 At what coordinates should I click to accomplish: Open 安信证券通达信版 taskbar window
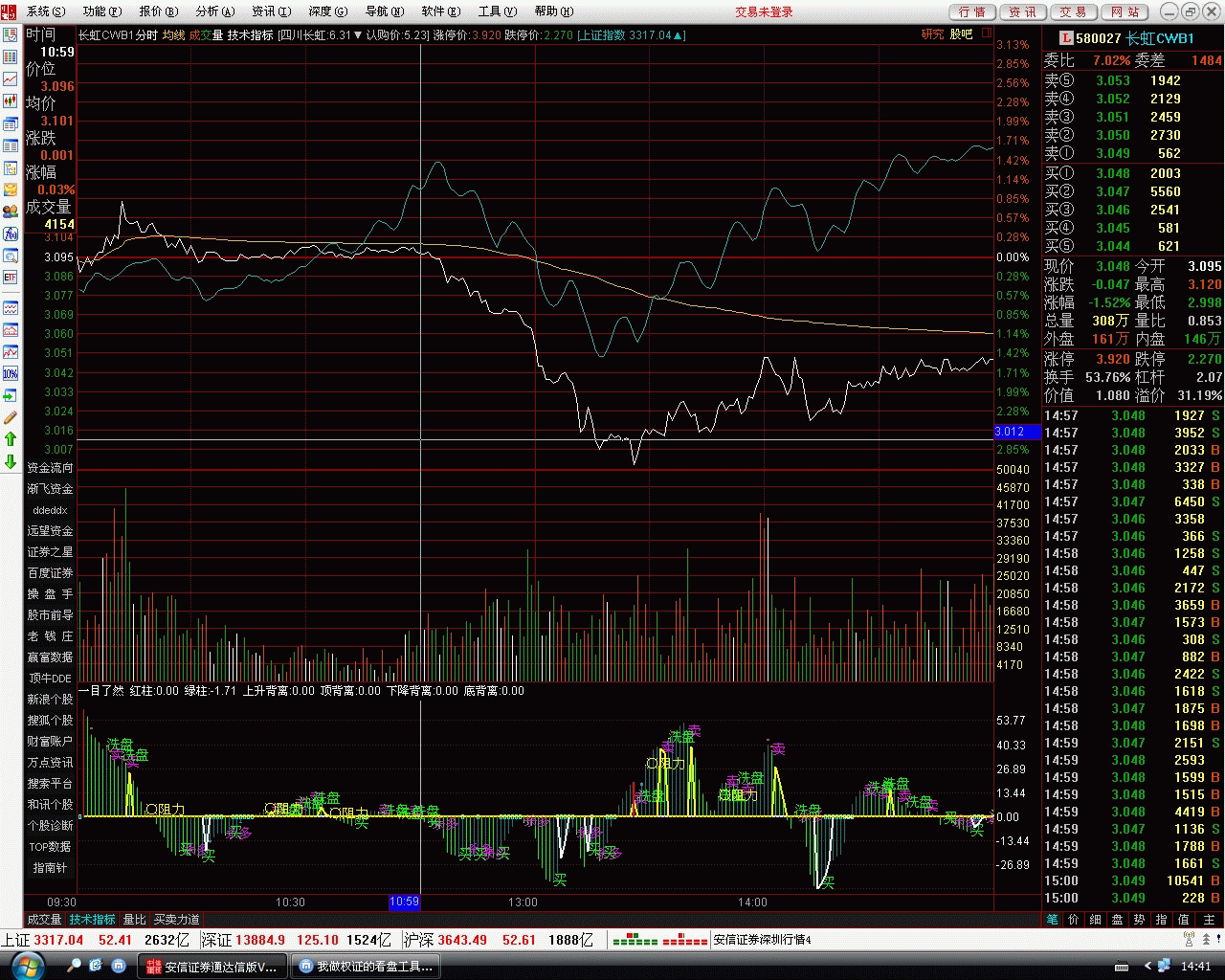tap(212, 966)
